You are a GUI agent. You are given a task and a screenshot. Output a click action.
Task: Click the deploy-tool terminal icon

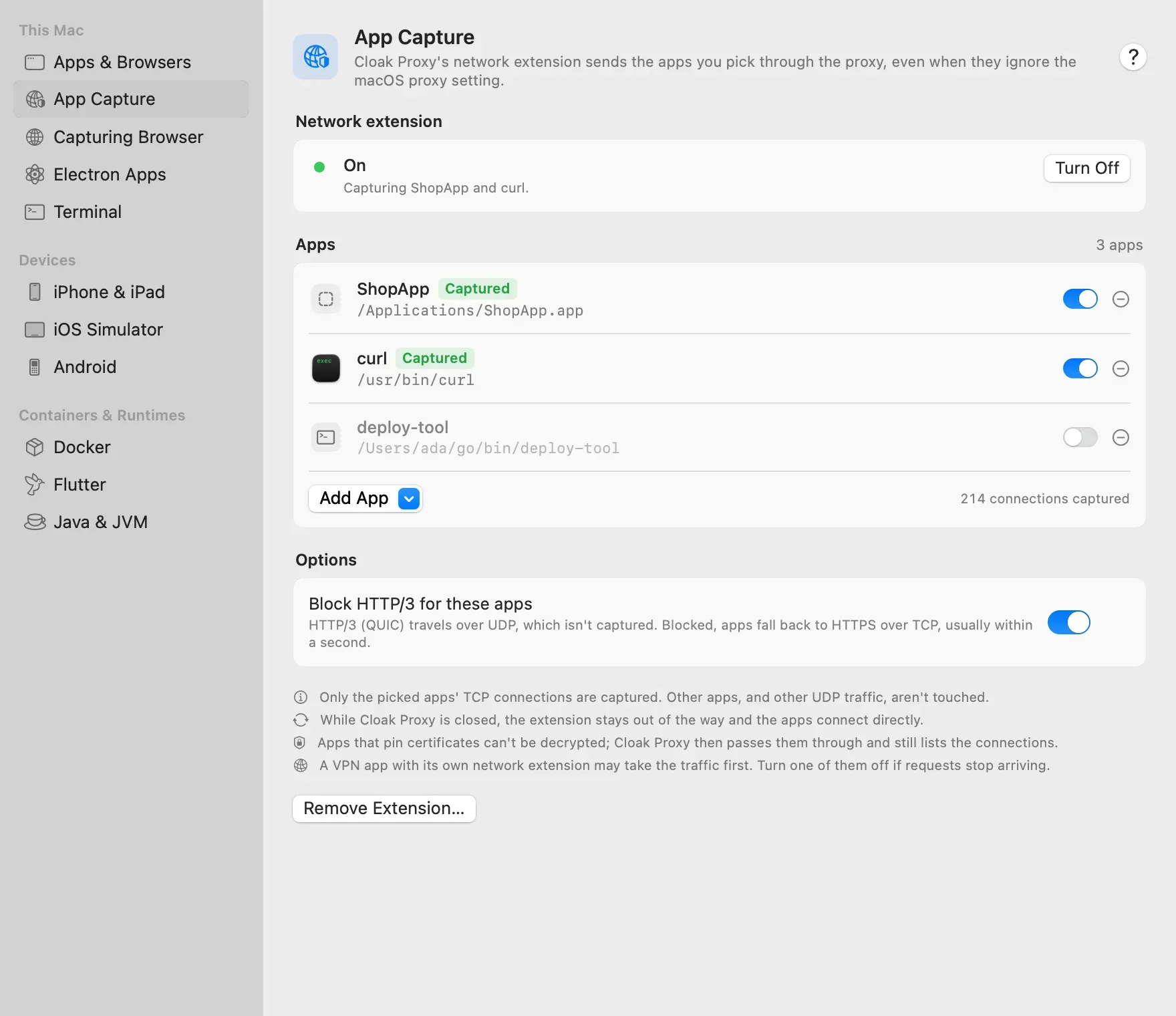click(x=326, y=437)
